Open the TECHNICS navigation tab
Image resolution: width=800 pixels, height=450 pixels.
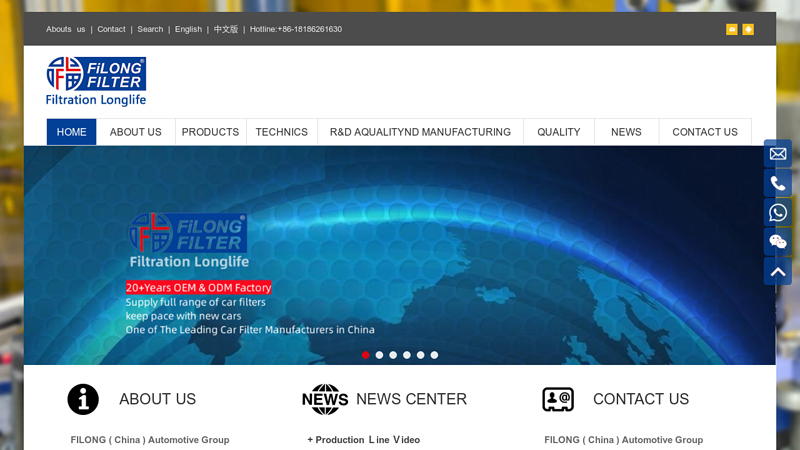click(282, 132)
